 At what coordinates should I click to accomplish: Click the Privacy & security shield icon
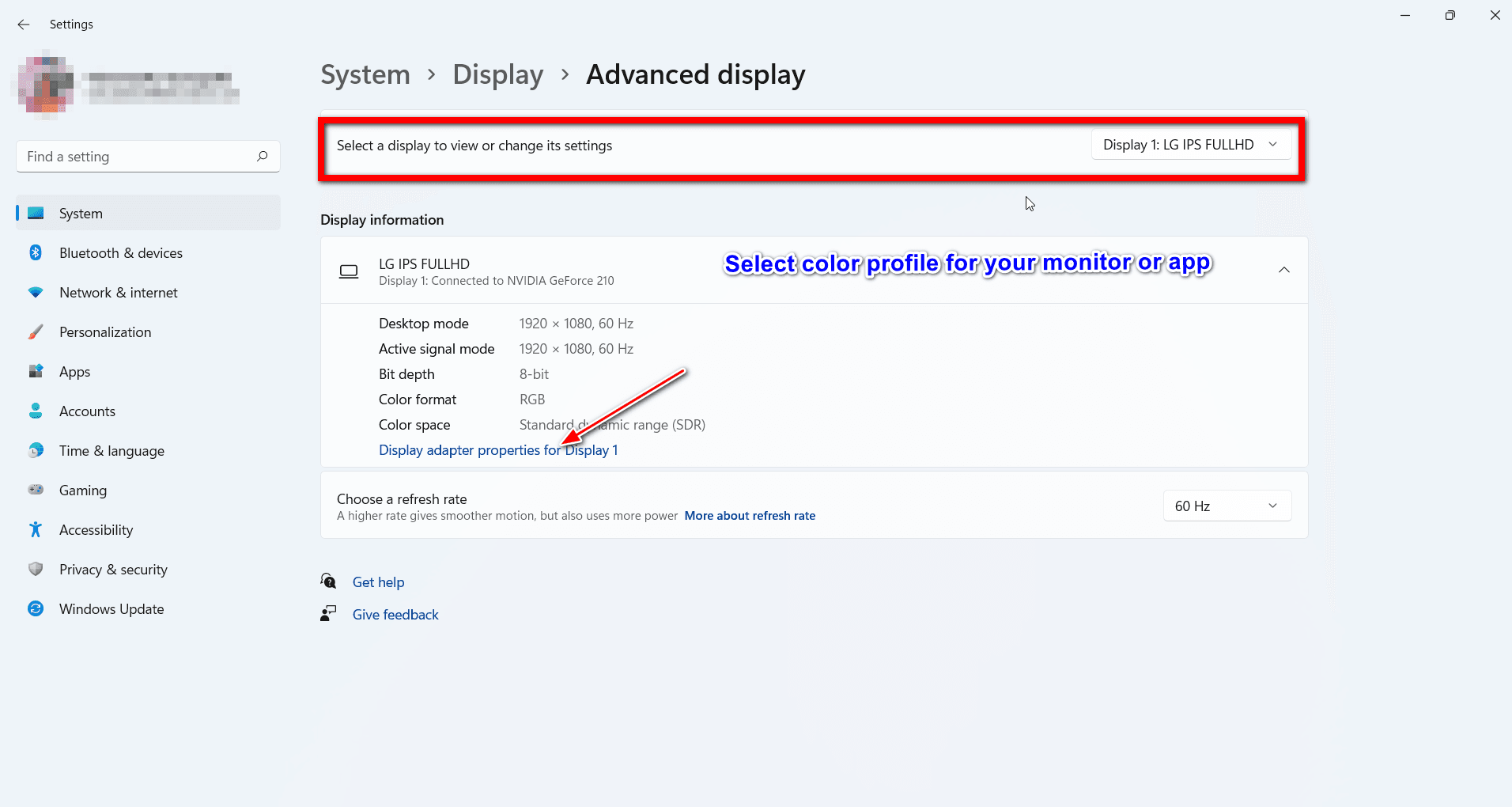click(x=36, y=569)
